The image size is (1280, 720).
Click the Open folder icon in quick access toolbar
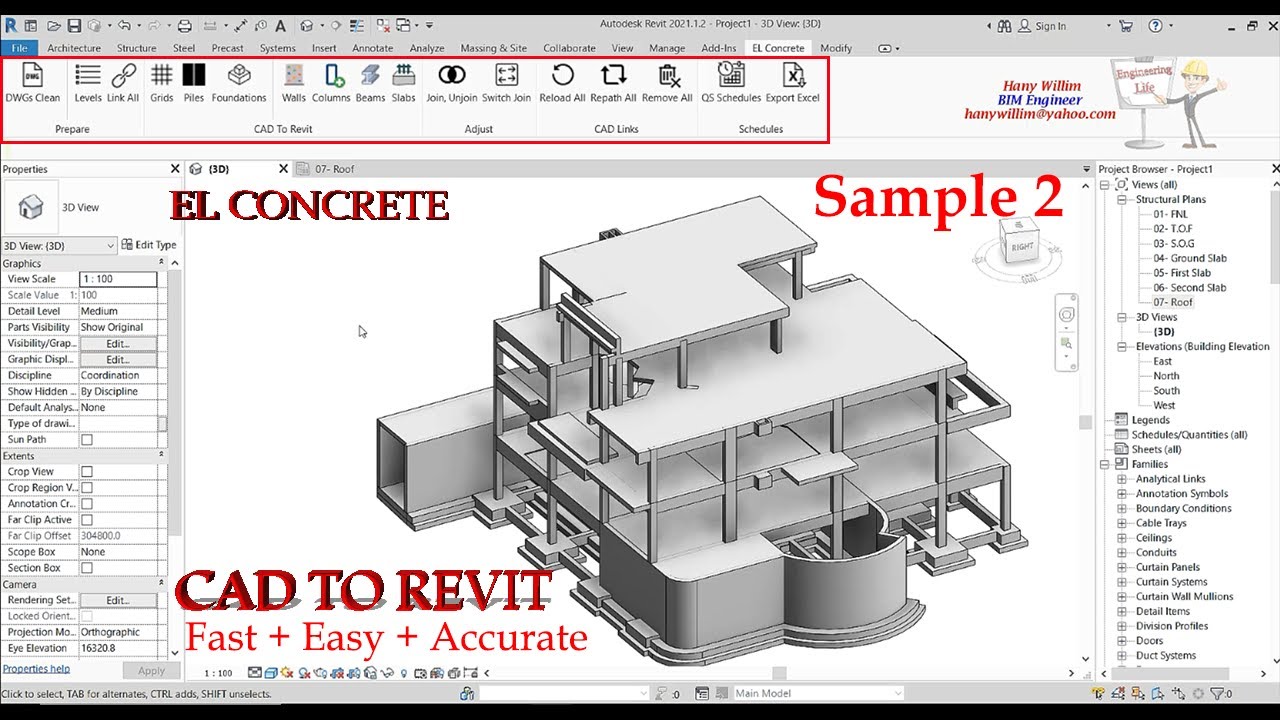click(53, 25)
